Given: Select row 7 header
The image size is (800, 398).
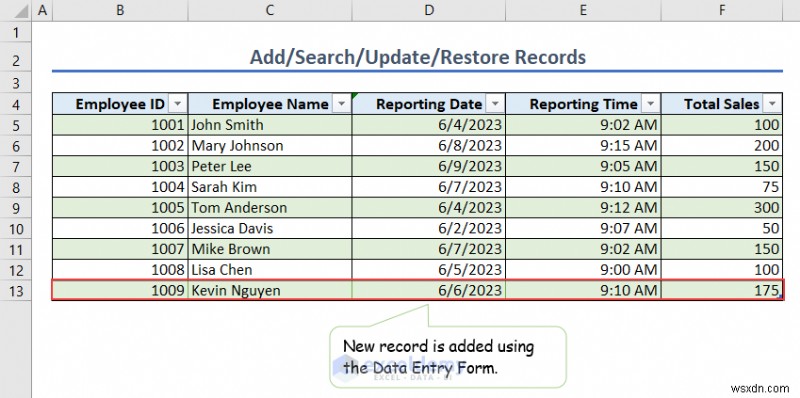Looking at the screenshot, I should pyautogui.click(x=15, y=166).
